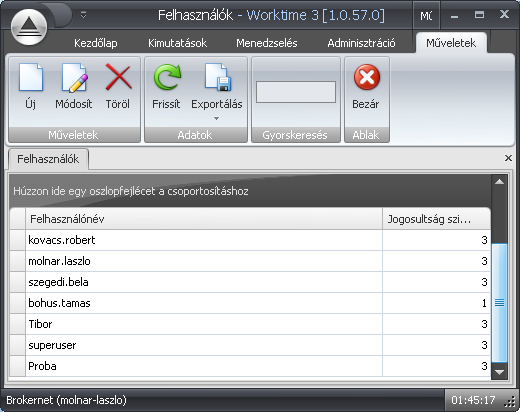The image size is (520, 412).
Task: Expand the Exportálás dropdown arrow
Action: point(216,119)
